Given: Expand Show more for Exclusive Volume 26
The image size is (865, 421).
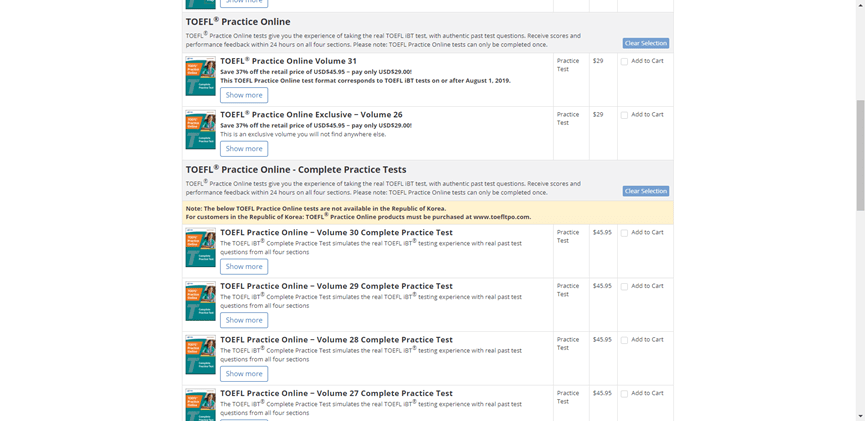Looking at the screenshot, I should (x=244, y=148).
